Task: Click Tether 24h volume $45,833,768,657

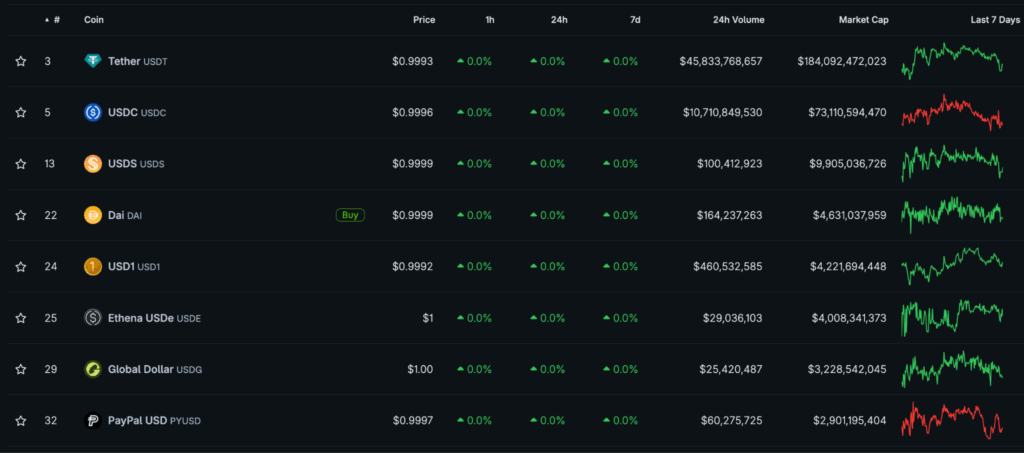Action: point(720,61)
